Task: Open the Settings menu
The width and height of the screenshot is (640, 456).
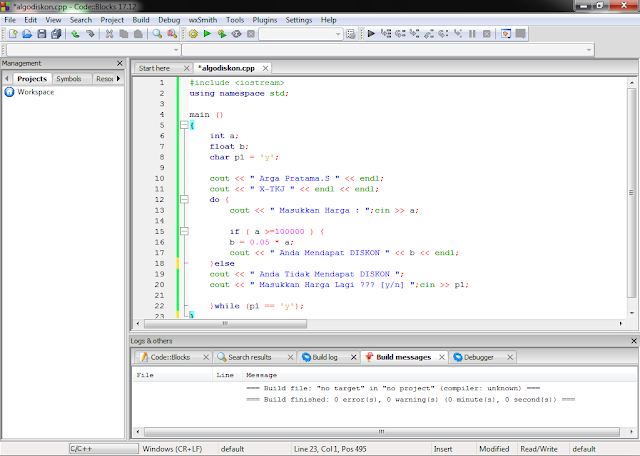Action: [x=298, y=20]
